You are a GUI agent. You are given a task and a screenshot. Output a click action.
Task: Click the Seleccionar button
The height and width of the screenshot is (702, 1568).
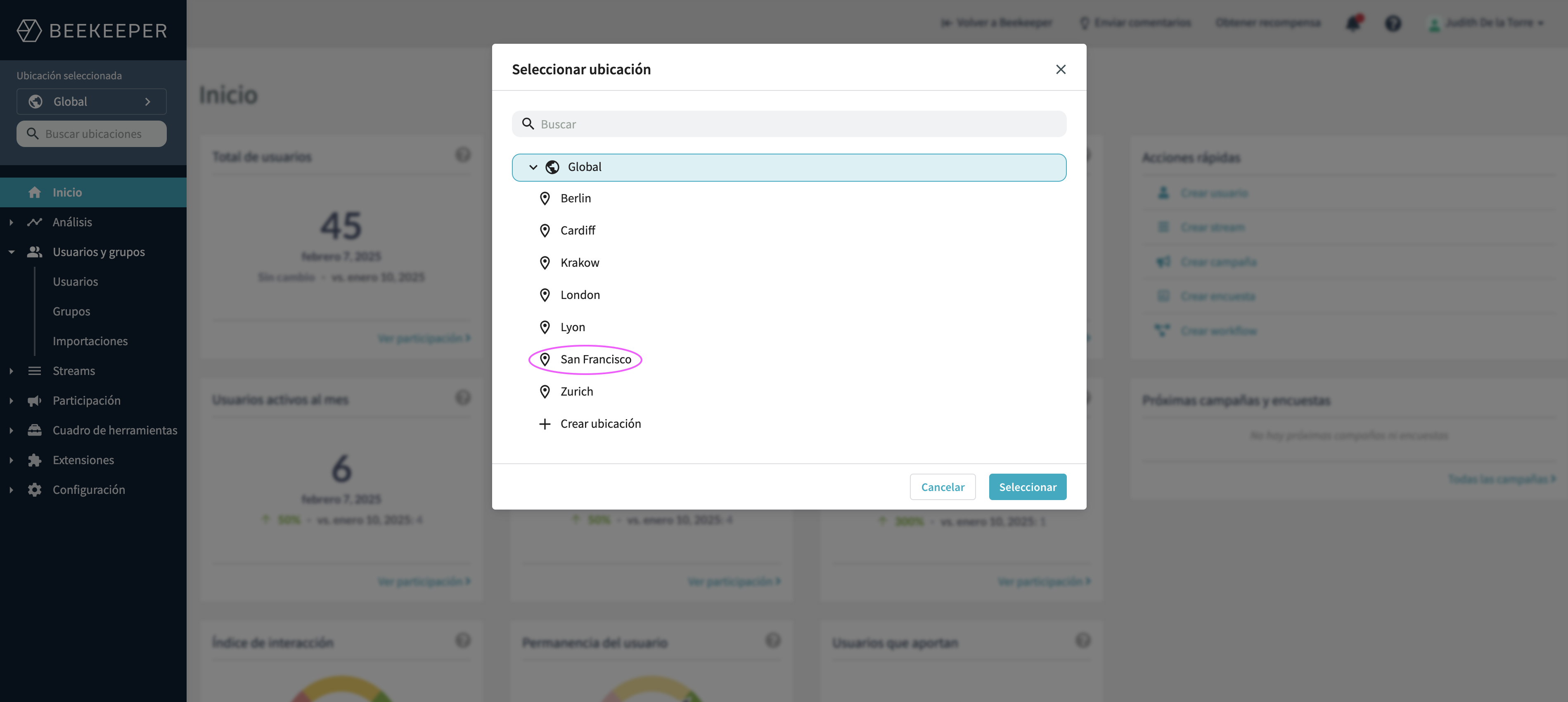click(1028, 487)
